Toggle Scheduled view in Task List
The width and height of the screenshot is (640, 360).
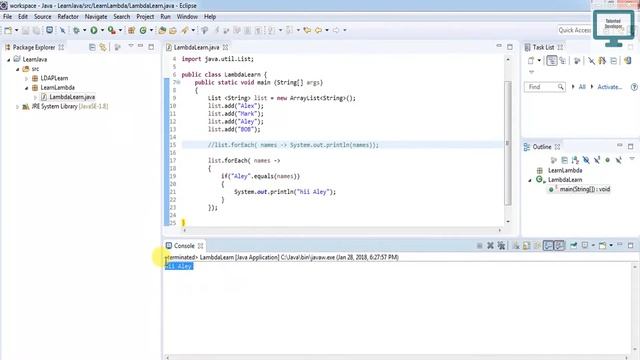click(562, 61)
